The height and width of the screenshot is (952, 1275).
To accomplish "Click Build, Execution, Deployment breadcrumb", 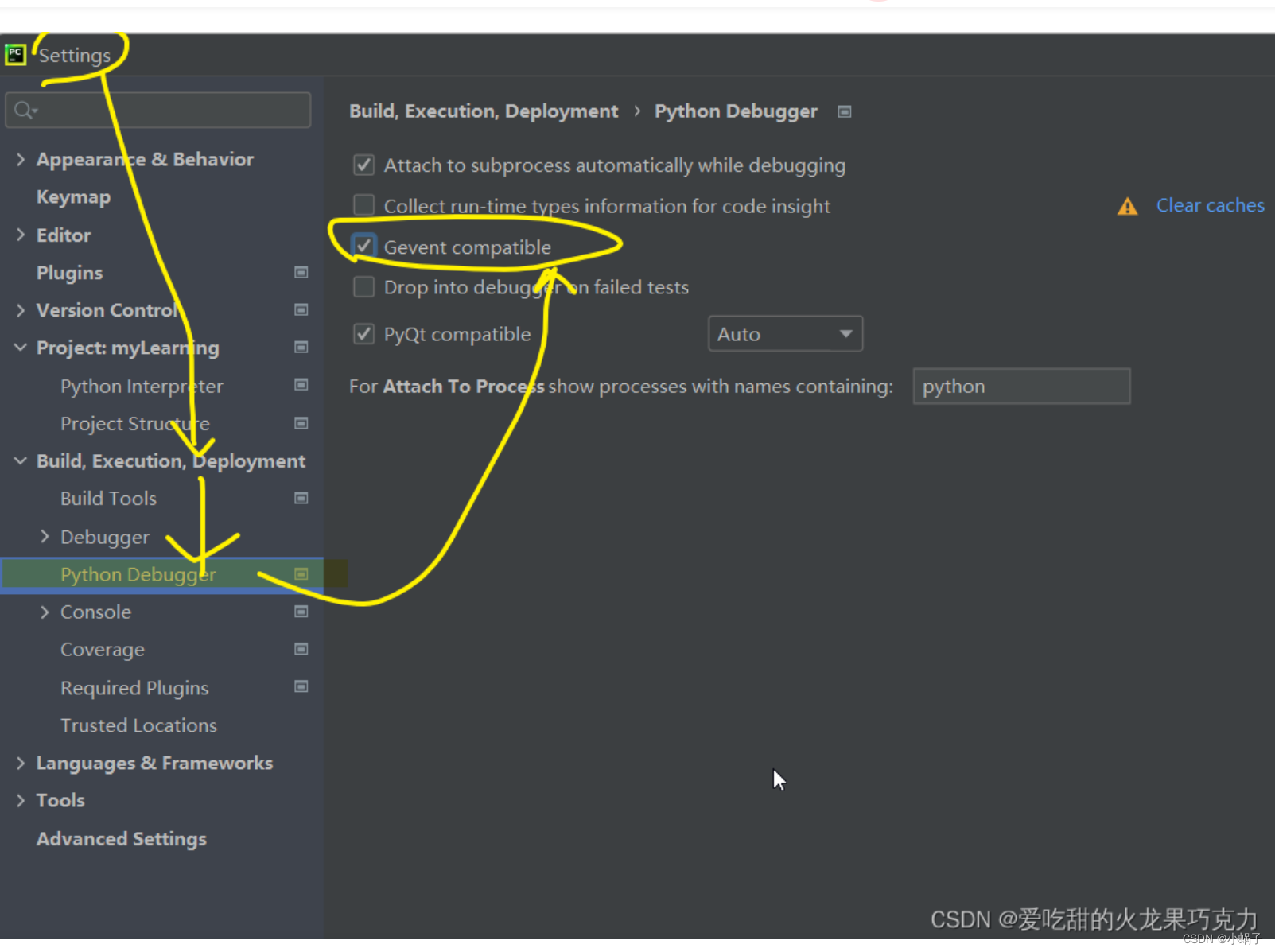I will coord(484,111).
